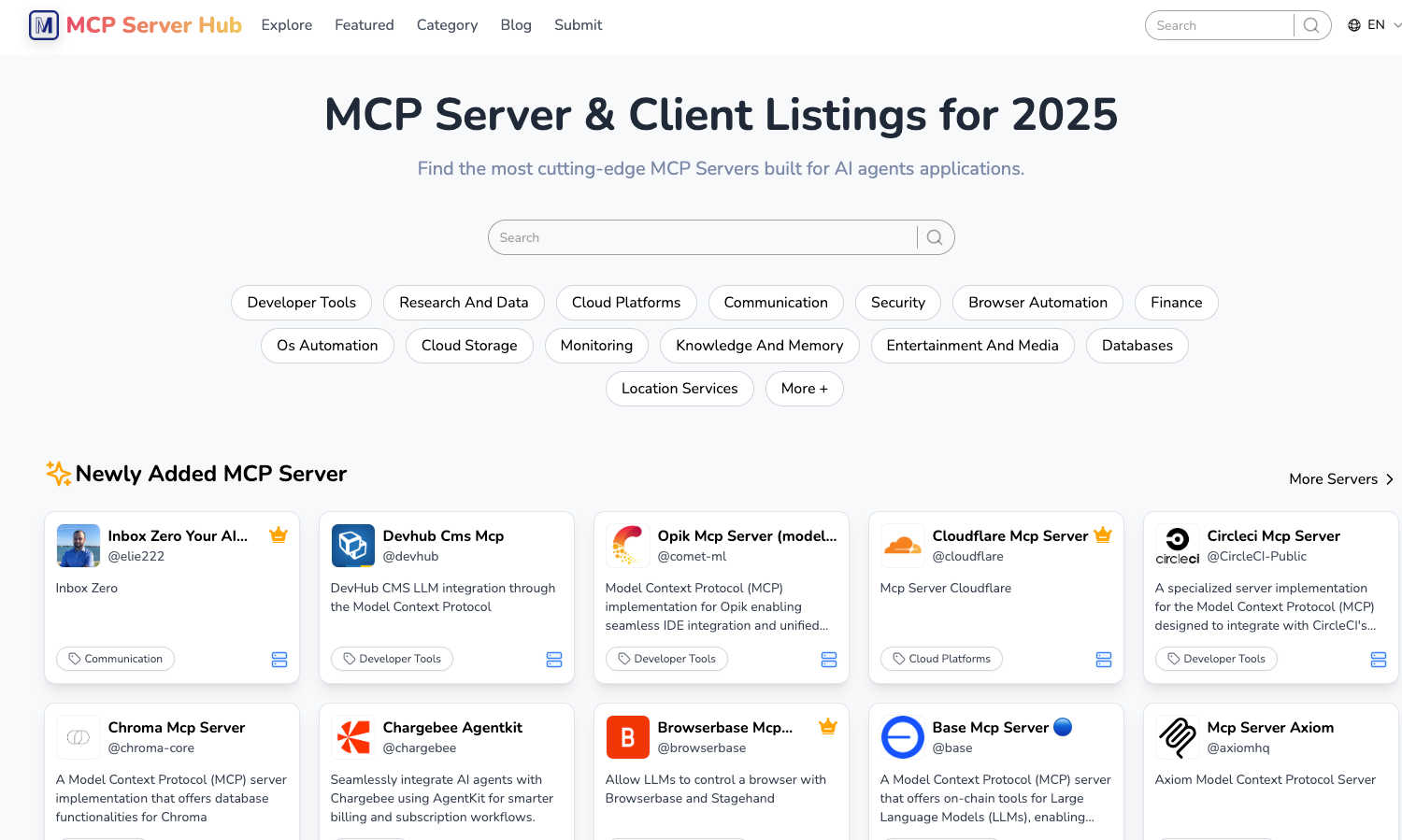Click the Mcp Server Axiom logo icon
This screenshot has width=1402, height=840.
(x=1178, y=737)
